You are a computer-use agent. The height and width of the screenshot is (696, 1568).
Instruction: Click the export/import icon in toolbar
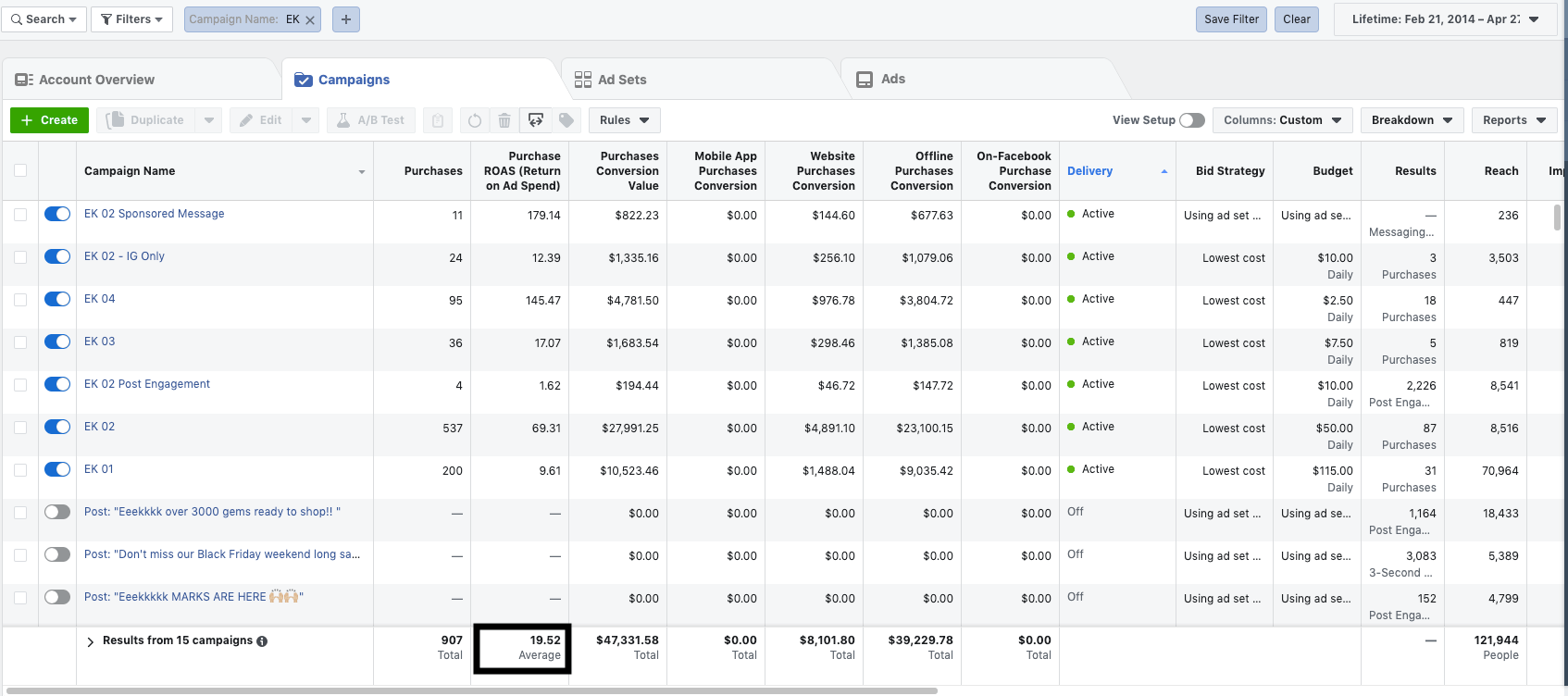pos(536,120)
